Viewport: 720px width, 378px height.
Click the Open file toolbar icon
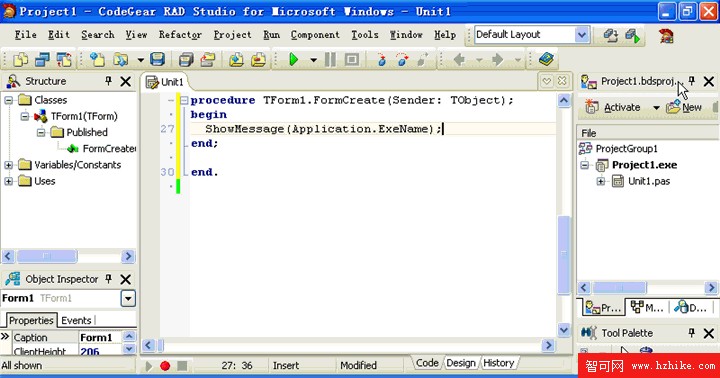[121, 60]
